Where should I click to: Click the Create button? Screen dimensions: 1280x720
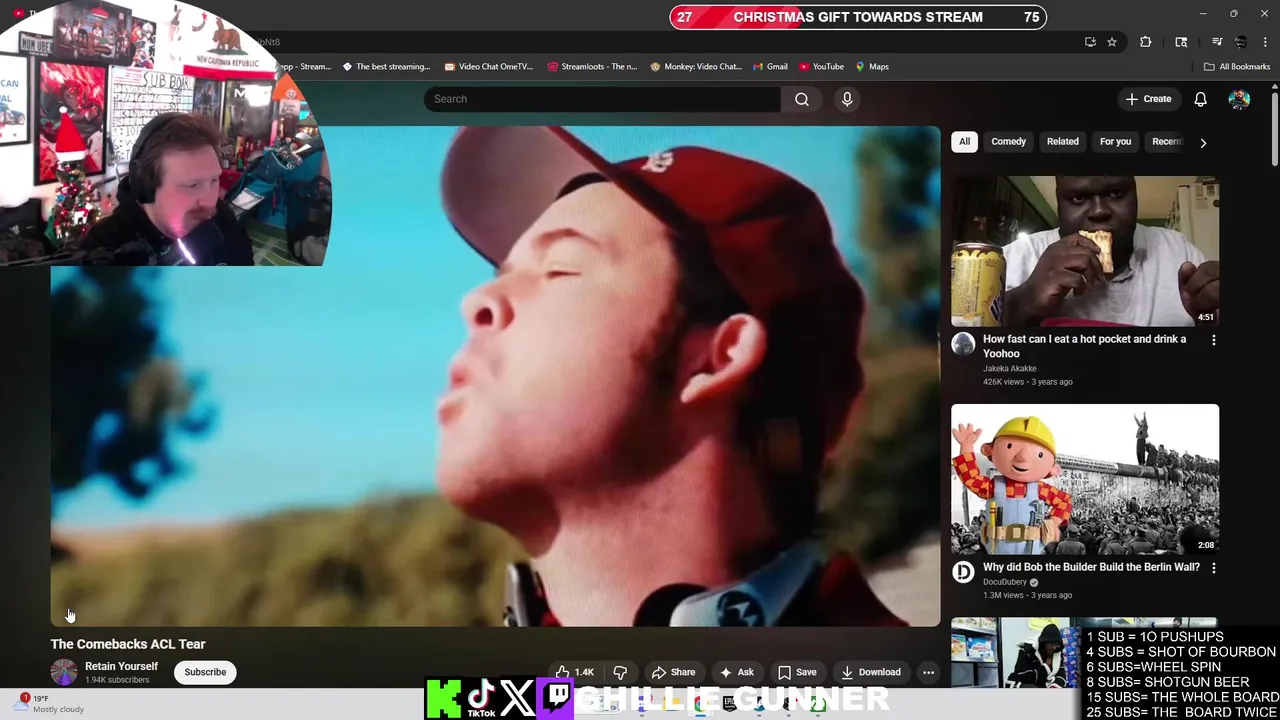pyautogui.click(x=1148, y=99)
